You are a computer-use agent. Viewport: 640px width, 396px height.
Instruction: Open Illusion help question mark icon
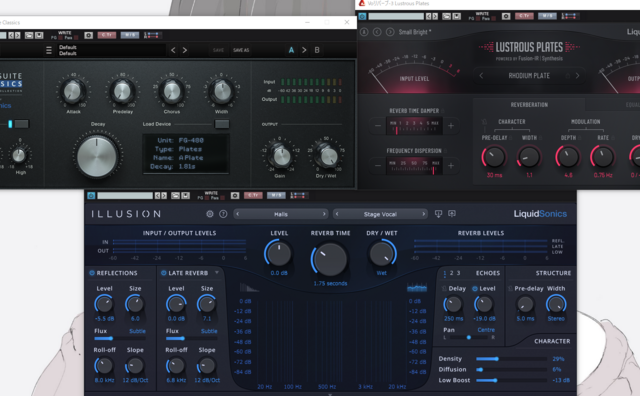tap(223, 214)
